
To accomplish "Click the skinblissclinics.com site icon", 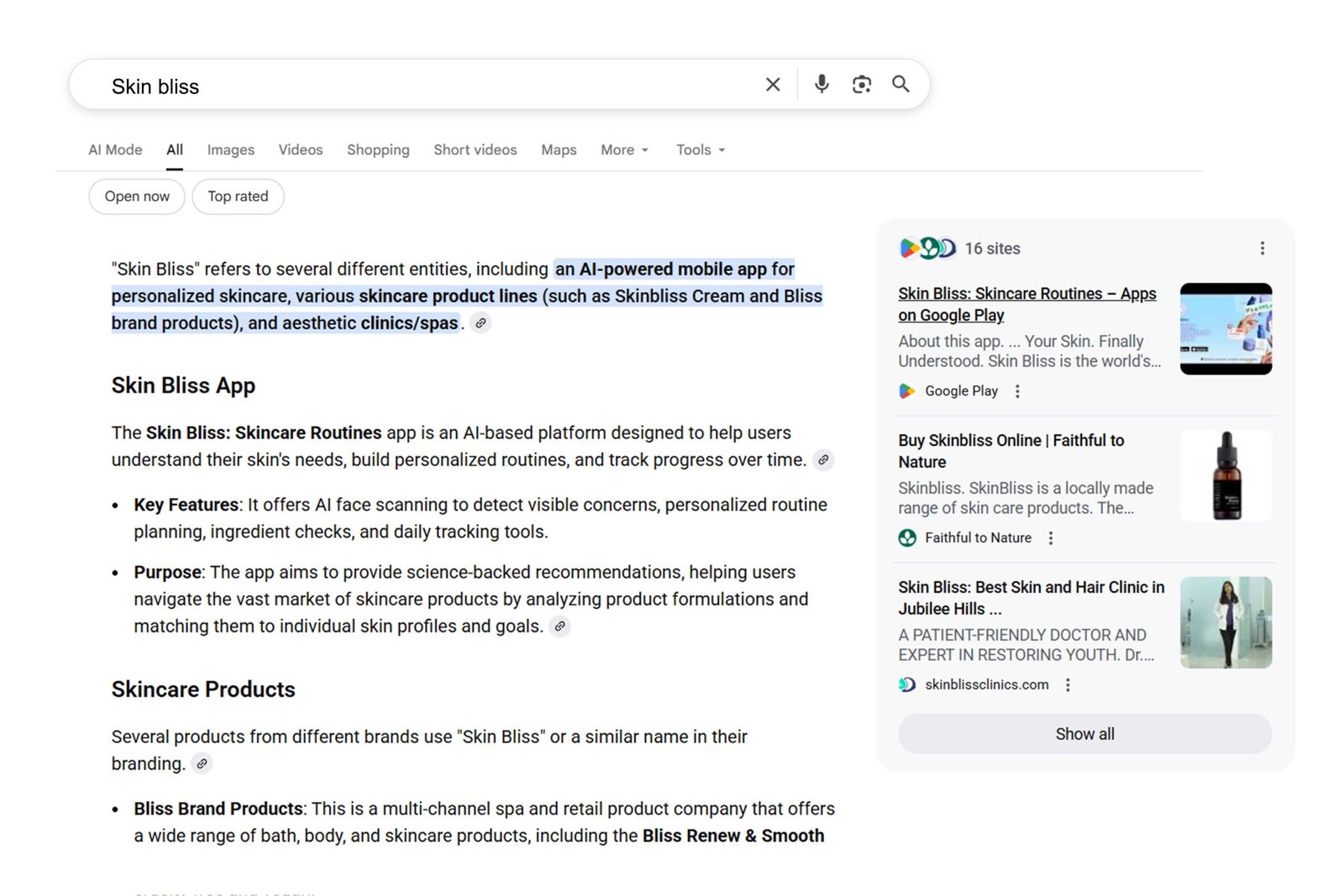I will [x=906, y=684].
